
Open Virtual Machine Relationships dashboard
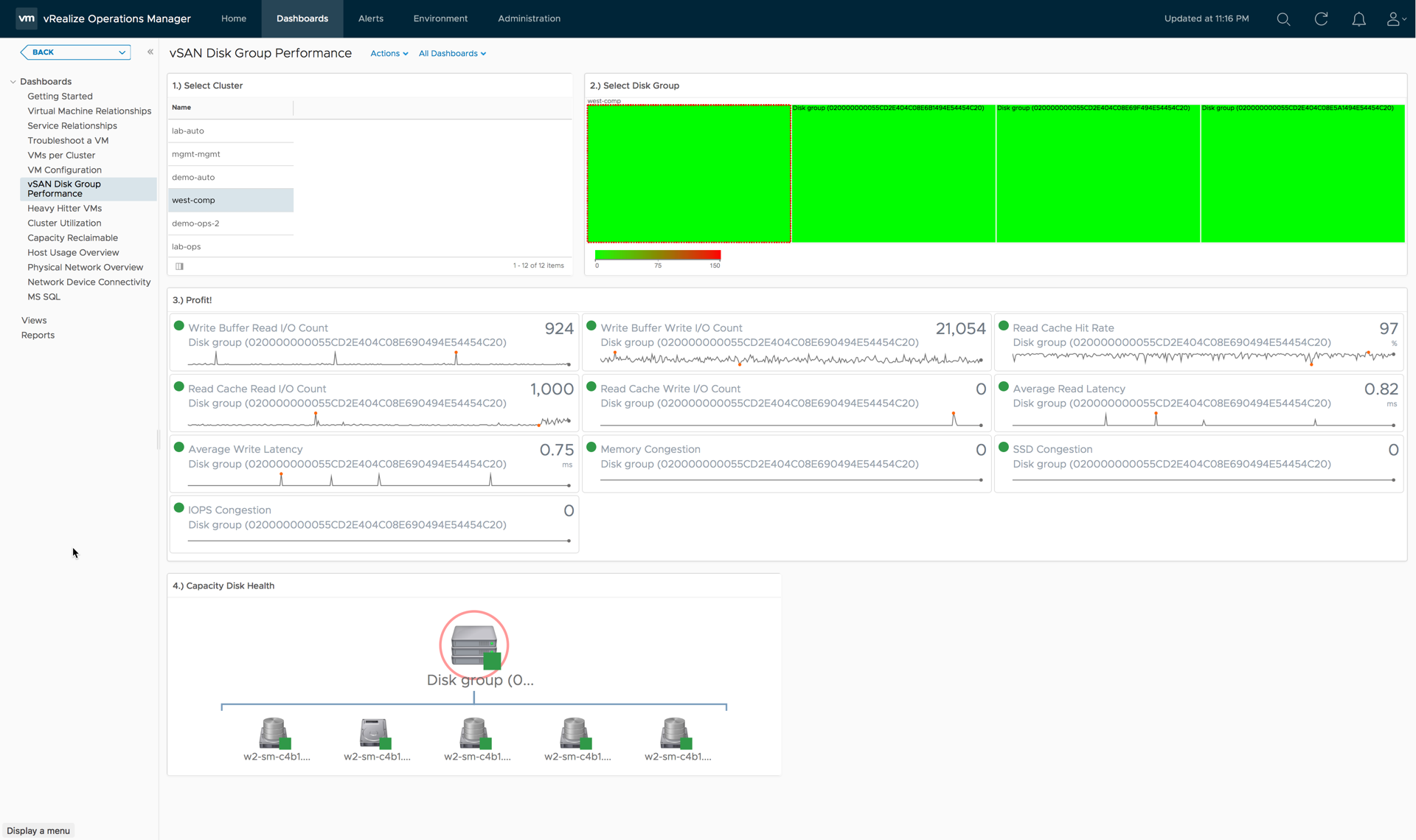pyautogui.click(x=89, y=111)
